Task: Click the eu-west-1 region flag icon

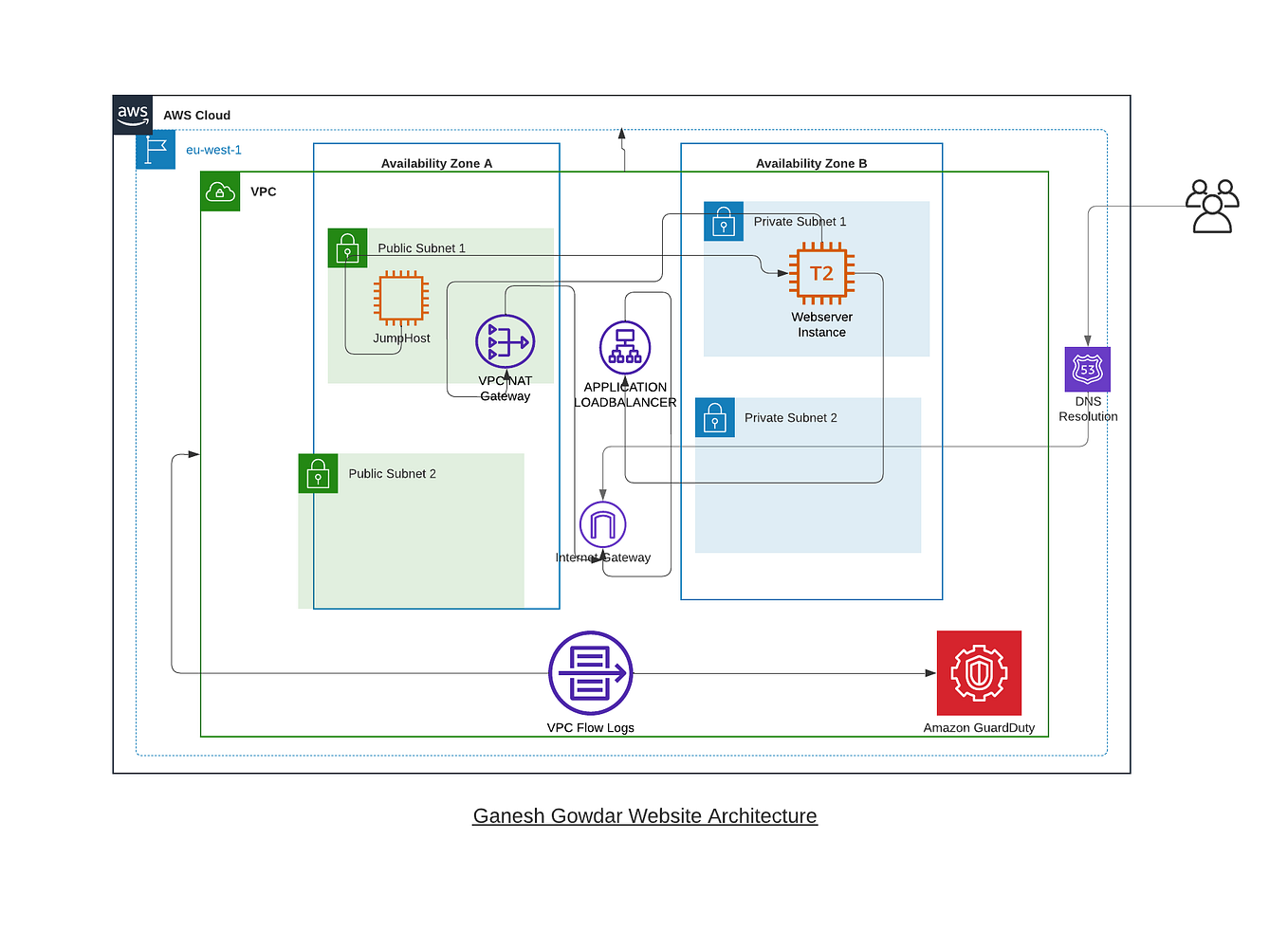Action: tap(155, 149)
